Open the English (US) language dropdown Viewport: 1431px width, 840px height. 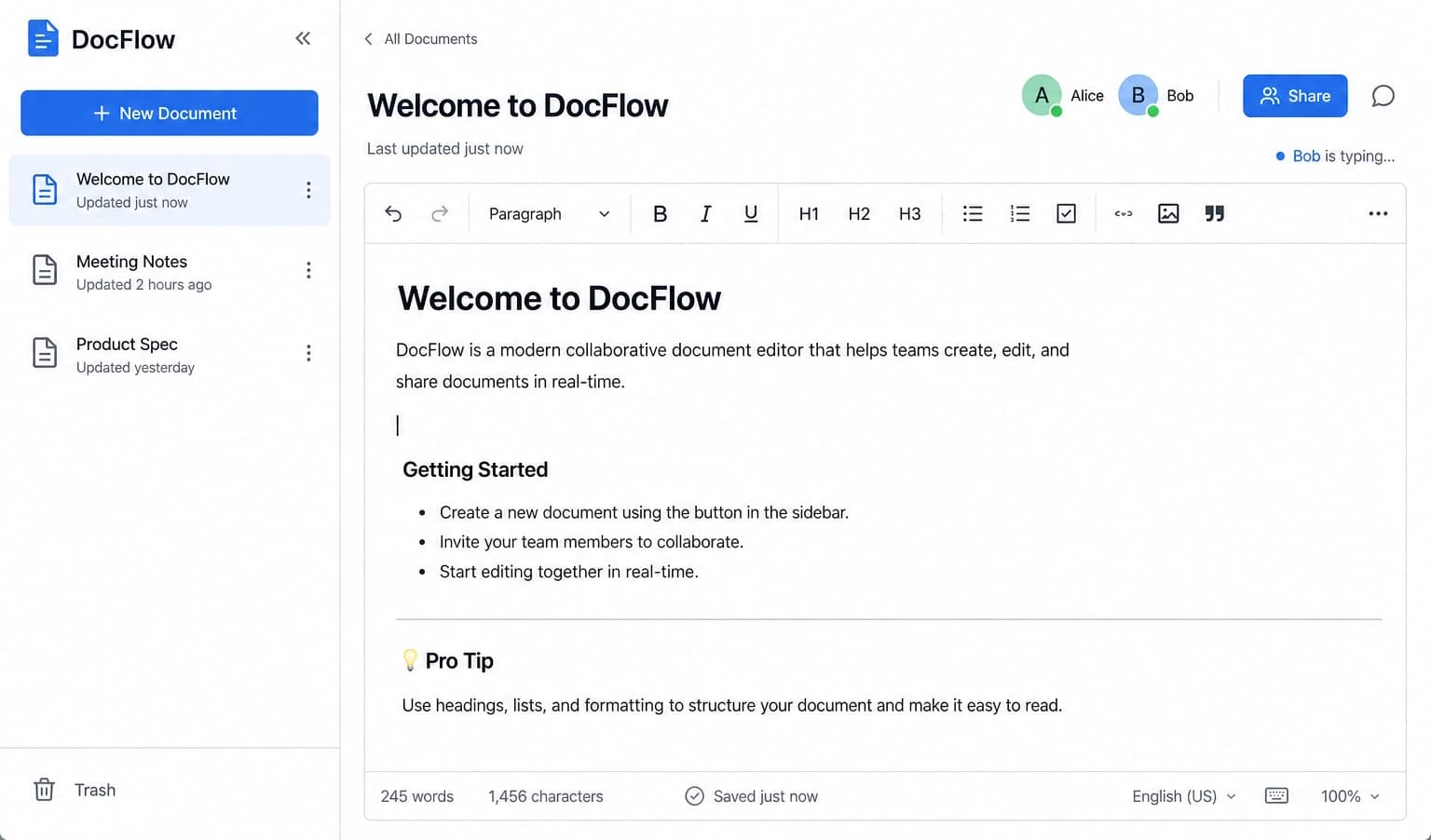1184,796
